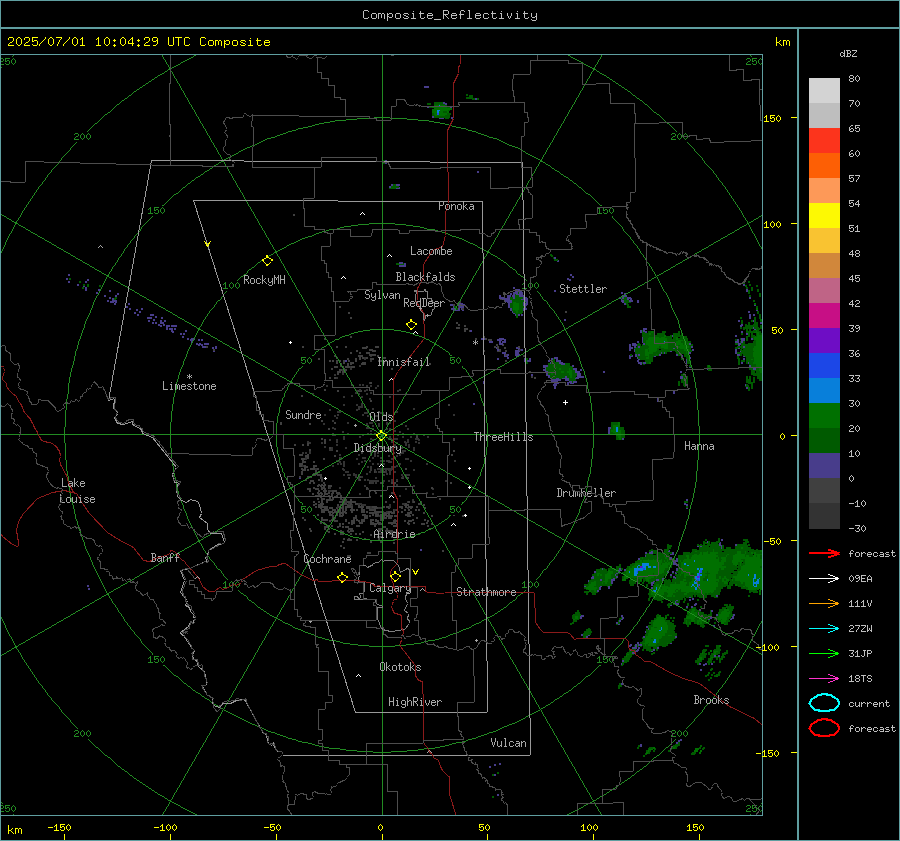
Task: Click the Brooks label
Action: pyautogui.click(x=711, y=700)
